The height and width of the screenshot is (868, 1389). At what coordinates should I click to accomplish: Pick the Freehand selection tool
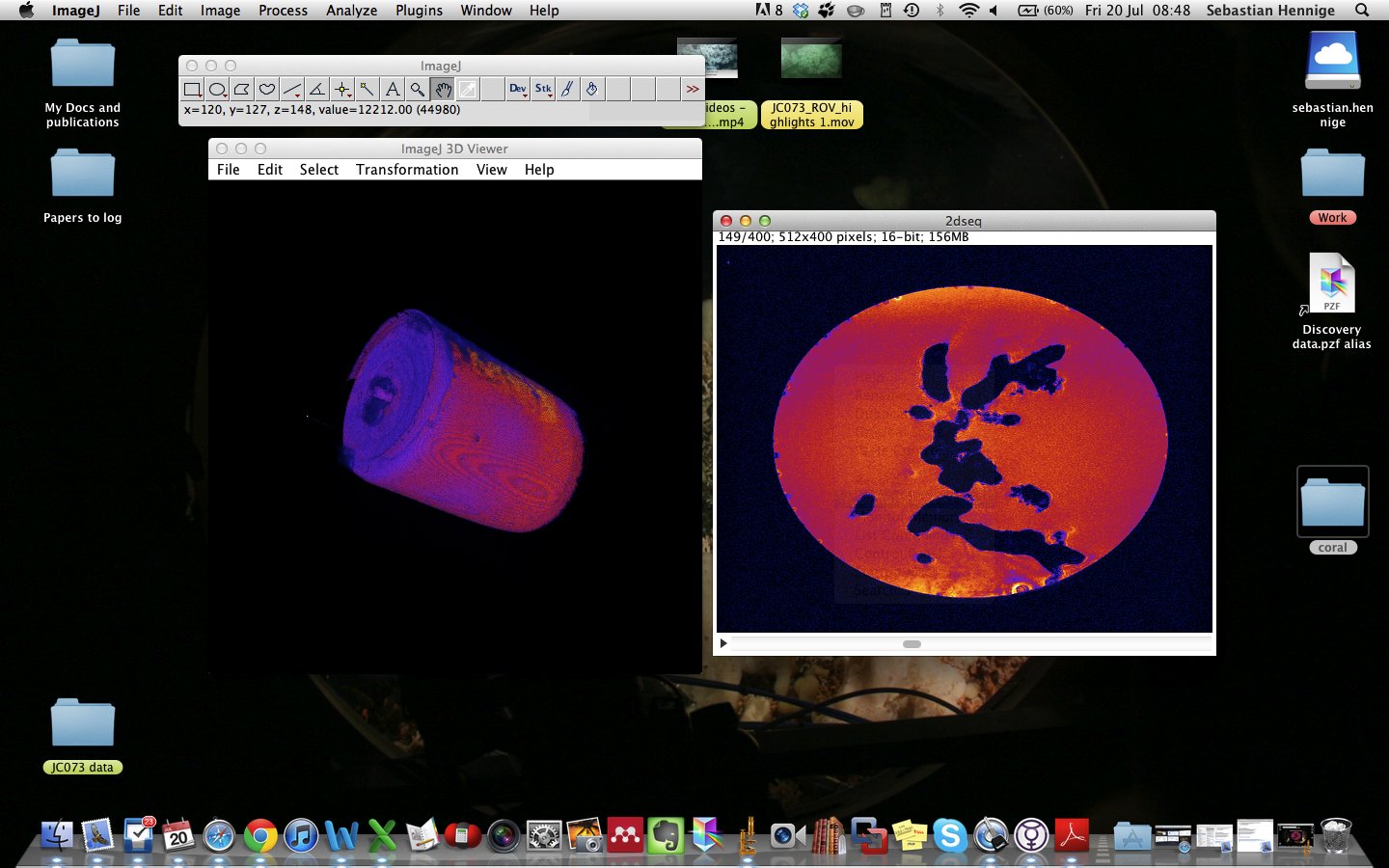267,90
